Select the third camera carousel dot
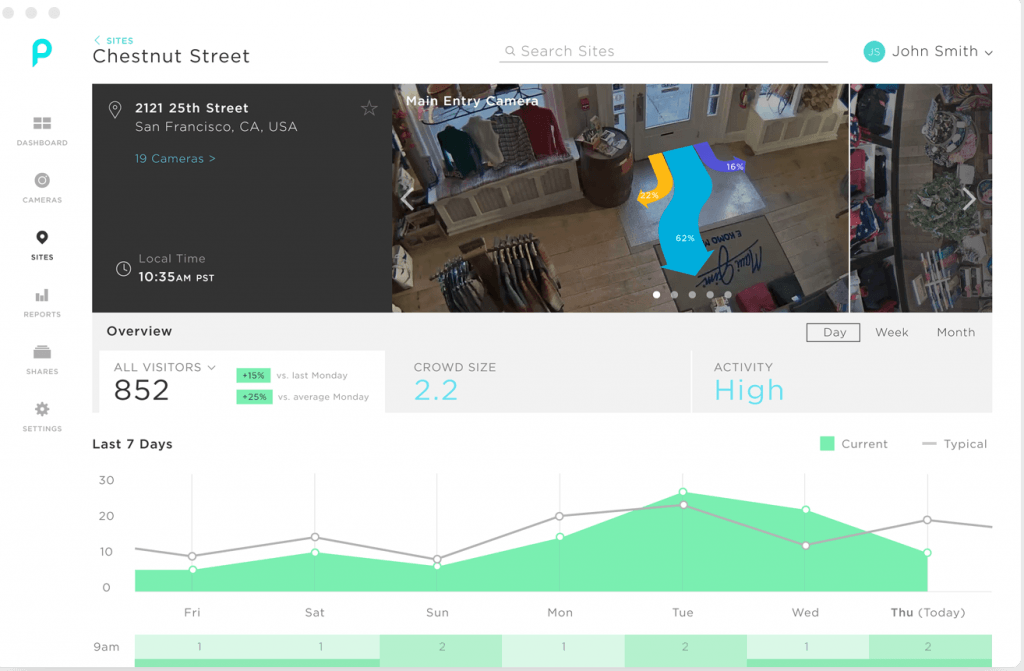1024x671 pixels. [x=693, y=295]
